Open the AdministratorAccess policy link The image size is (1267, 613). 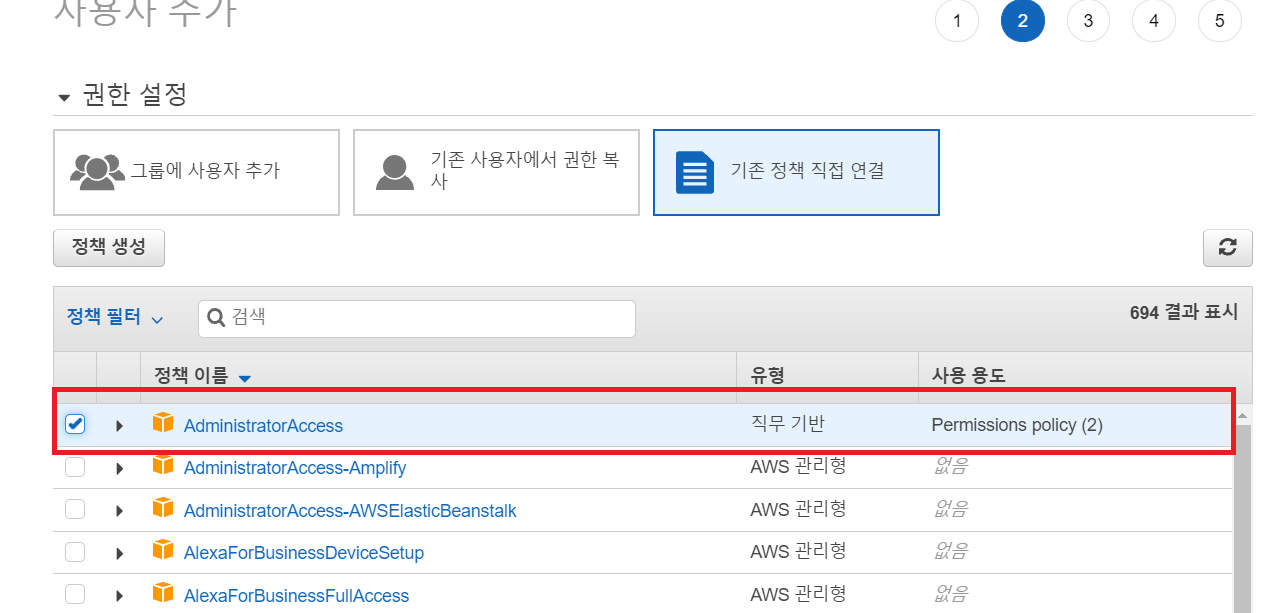pos(263,426)
